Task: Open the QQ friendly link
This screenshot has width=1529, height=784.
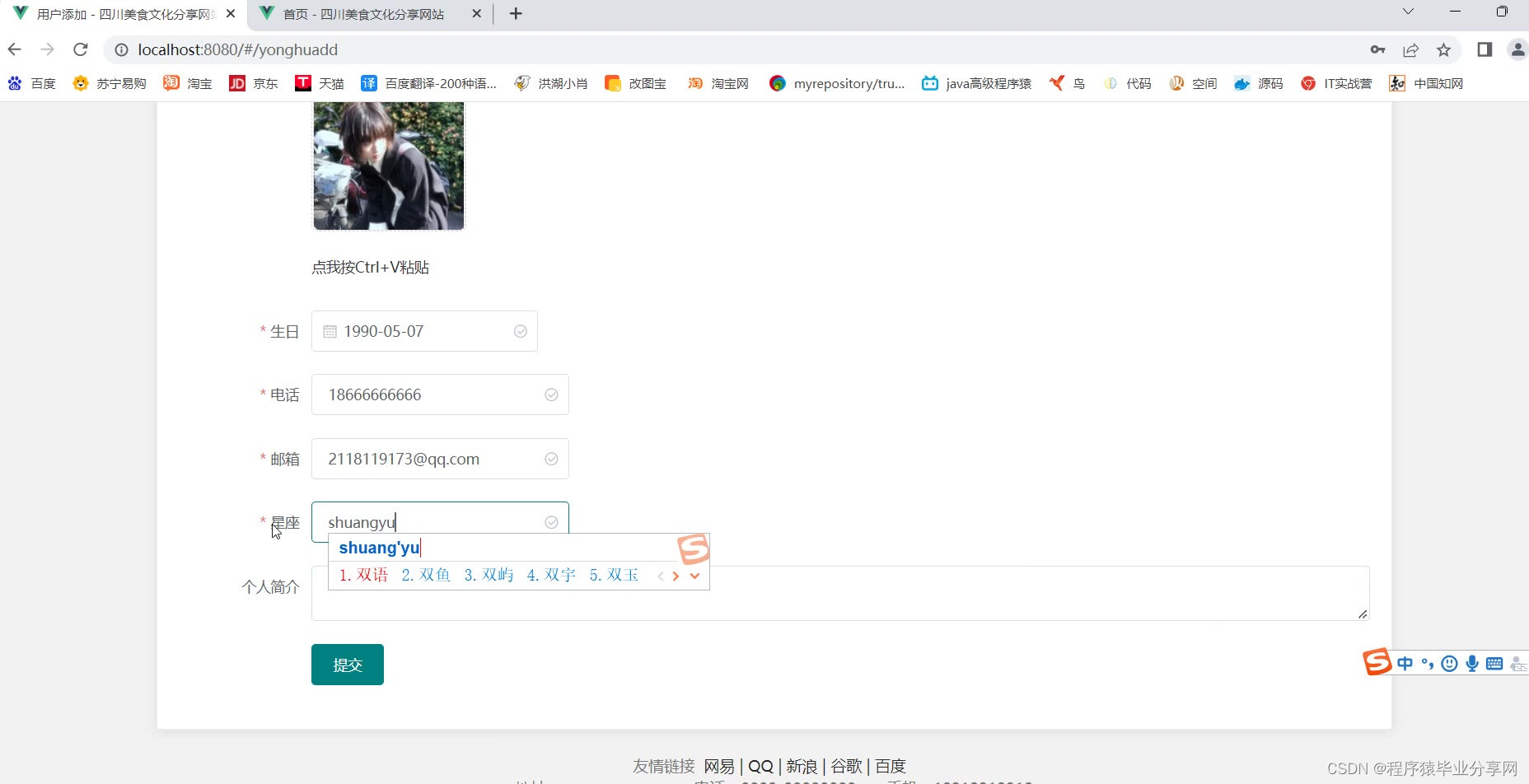Action: coord(760,766)
